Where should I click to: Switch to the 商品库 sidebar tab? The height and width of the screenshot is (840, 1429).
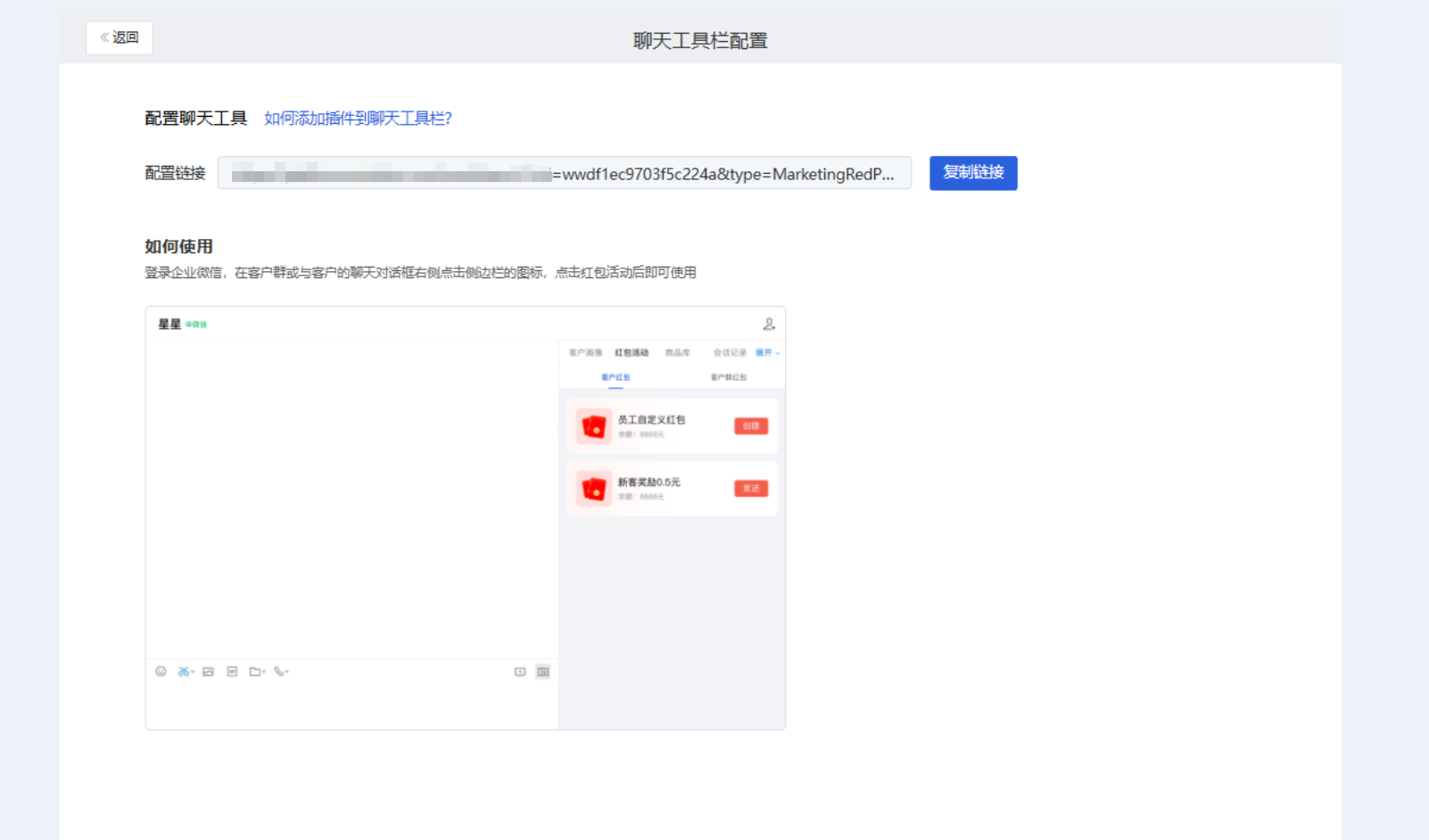(678, 352)
